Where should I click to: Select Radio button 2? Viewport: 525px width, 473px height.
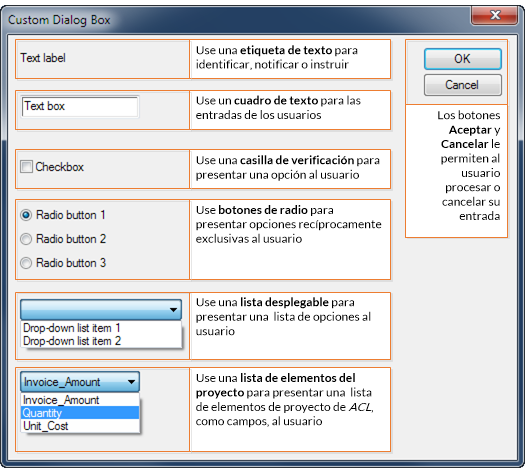(26, 239)
